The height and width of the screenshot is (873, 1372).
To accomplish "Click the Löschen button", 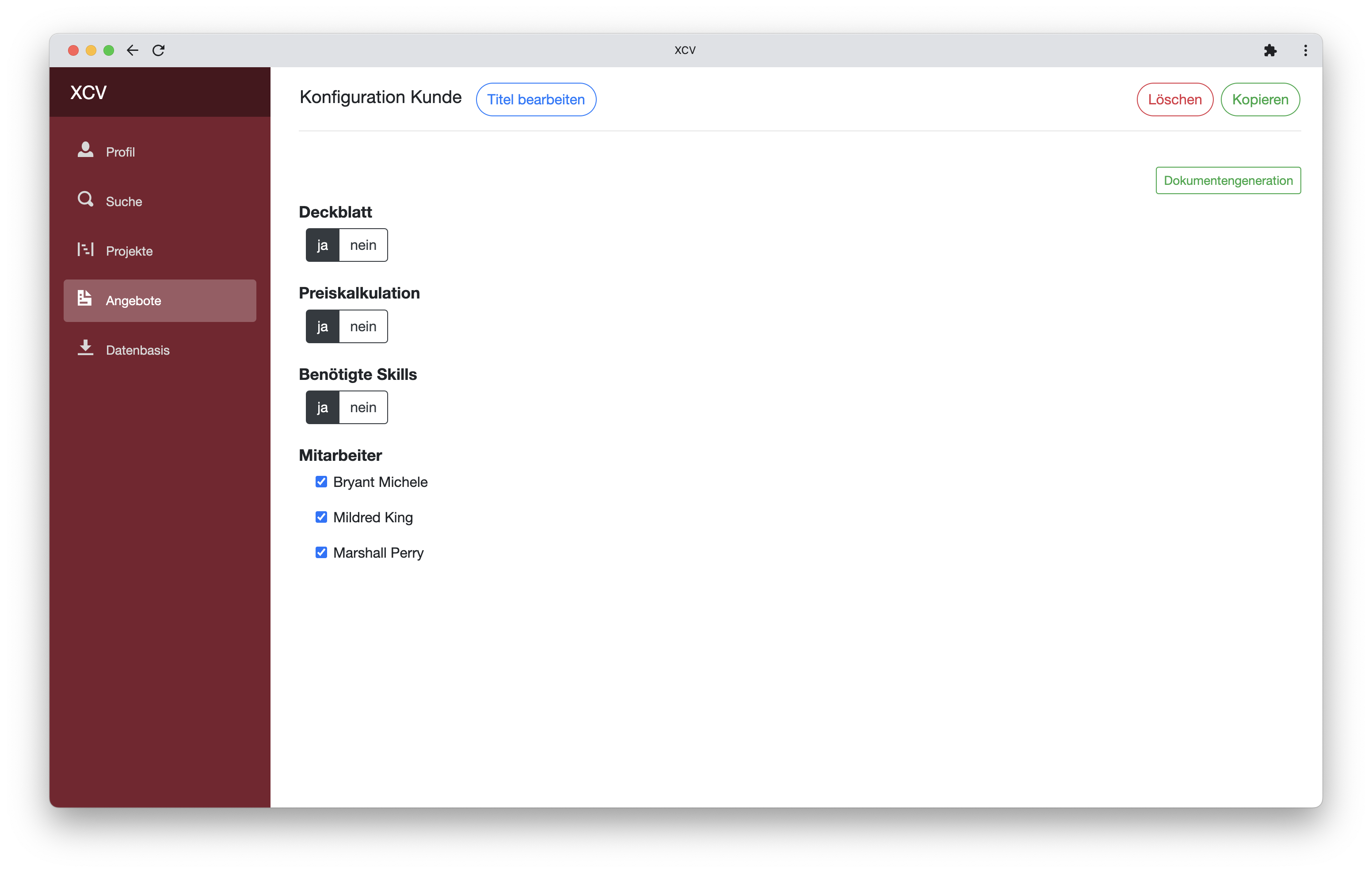I will tap(1174, 99).
